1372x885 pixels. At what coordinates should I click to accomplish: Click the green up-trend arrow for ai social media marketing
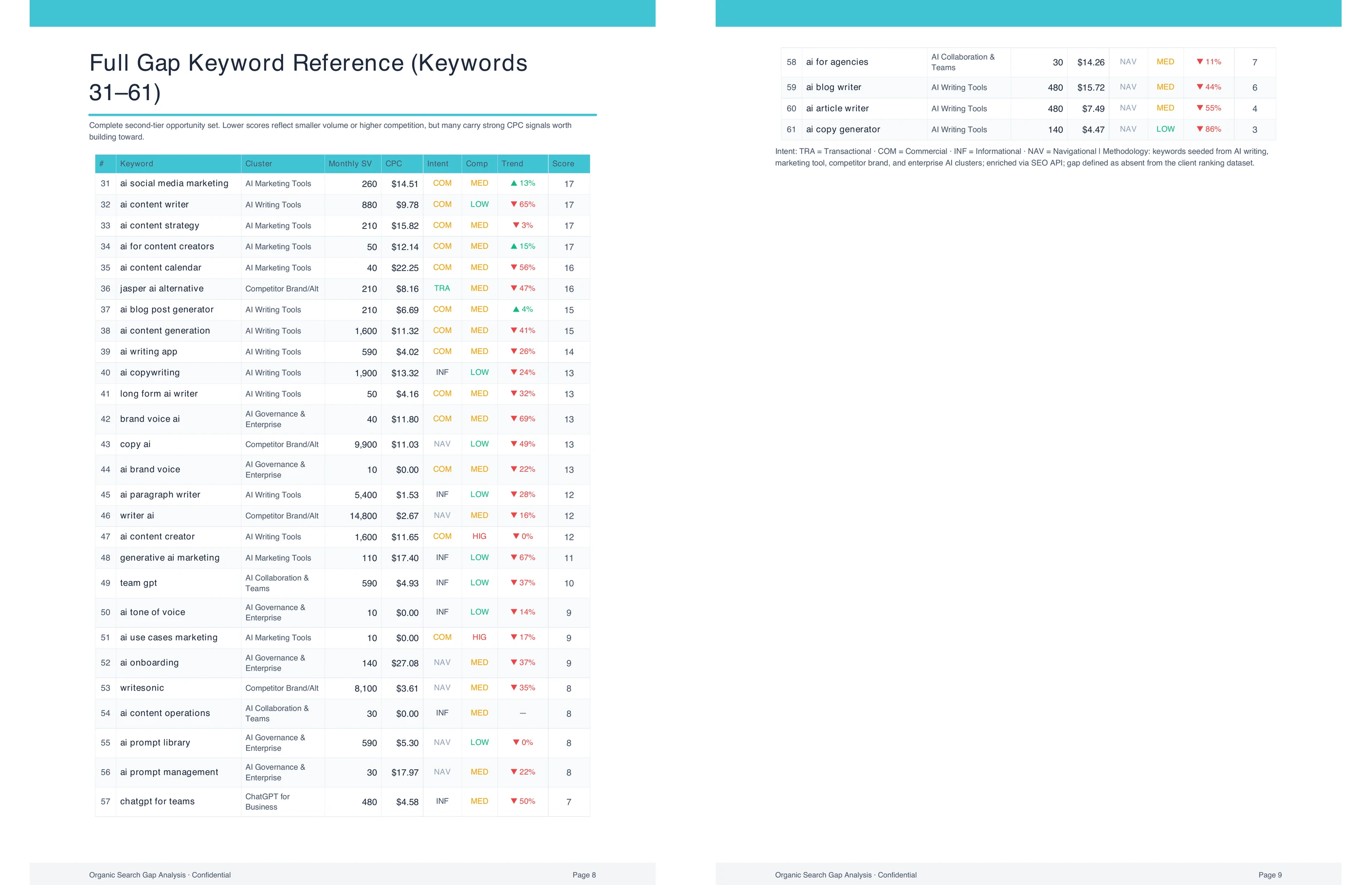[x=513, y=183]
